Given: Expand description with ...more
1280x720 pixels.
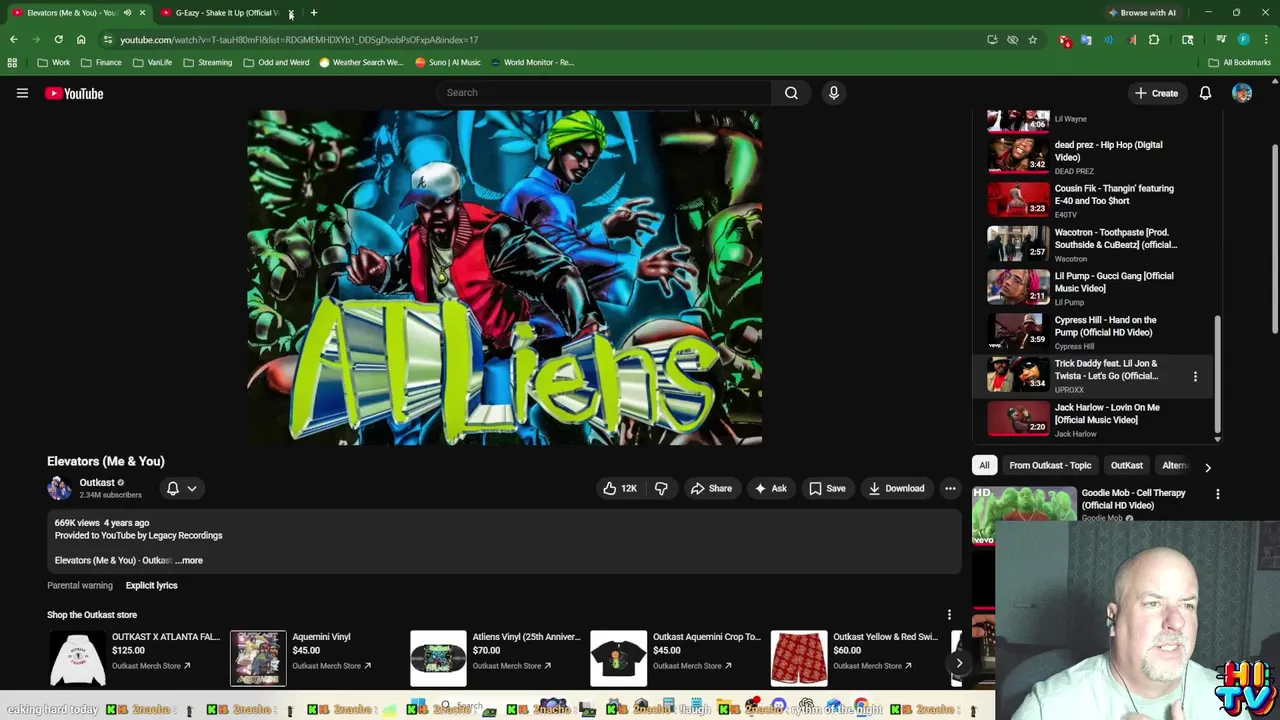Looking at the screenshot, I should (x=189, y=560).
